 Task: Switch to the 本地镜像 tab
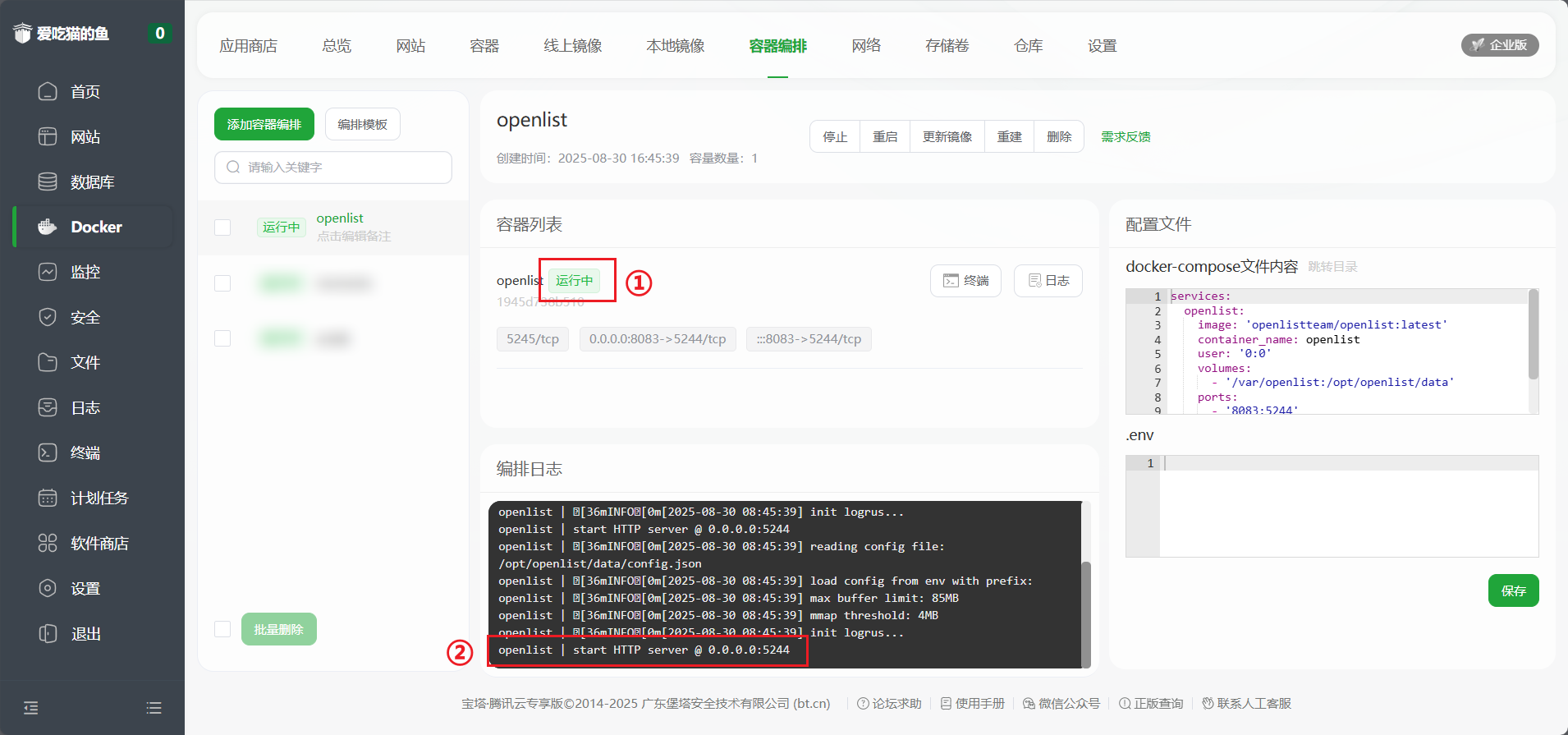(x=675, y=46)
